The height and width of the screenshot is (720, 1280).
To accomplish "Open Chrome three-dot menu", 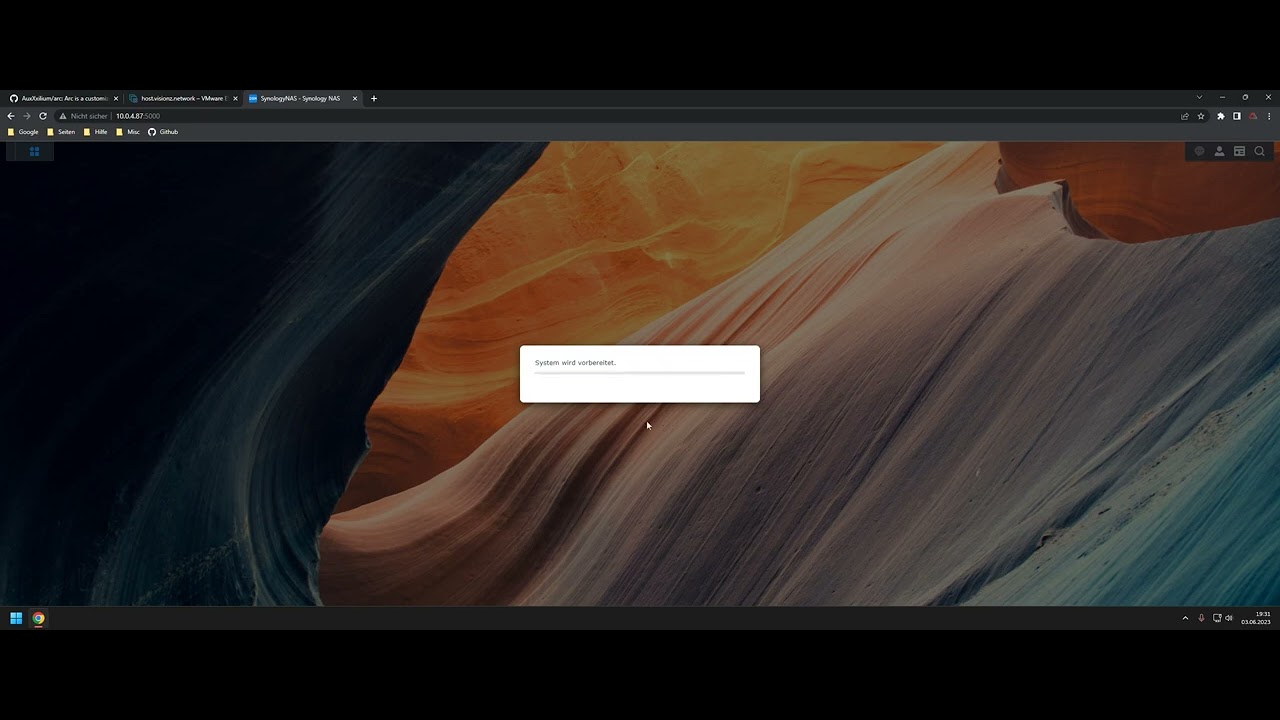I will point(1269,116).
